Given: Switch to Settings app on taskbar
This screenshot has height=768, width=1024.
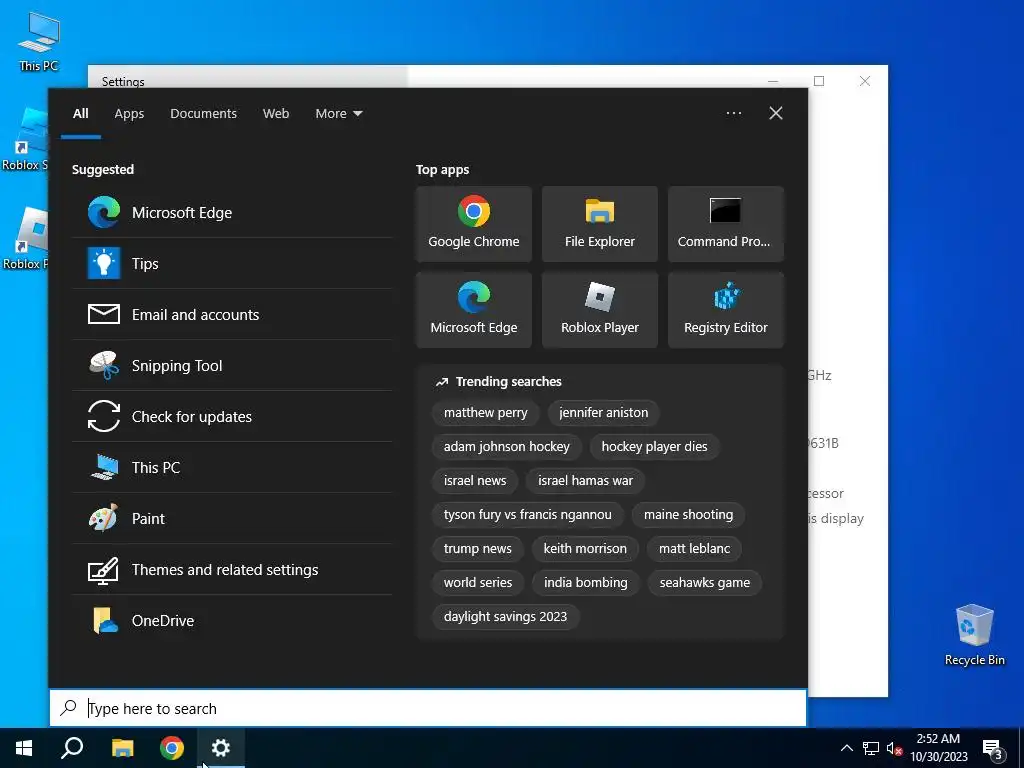Looking at the screenshot, I should point(221,748).
